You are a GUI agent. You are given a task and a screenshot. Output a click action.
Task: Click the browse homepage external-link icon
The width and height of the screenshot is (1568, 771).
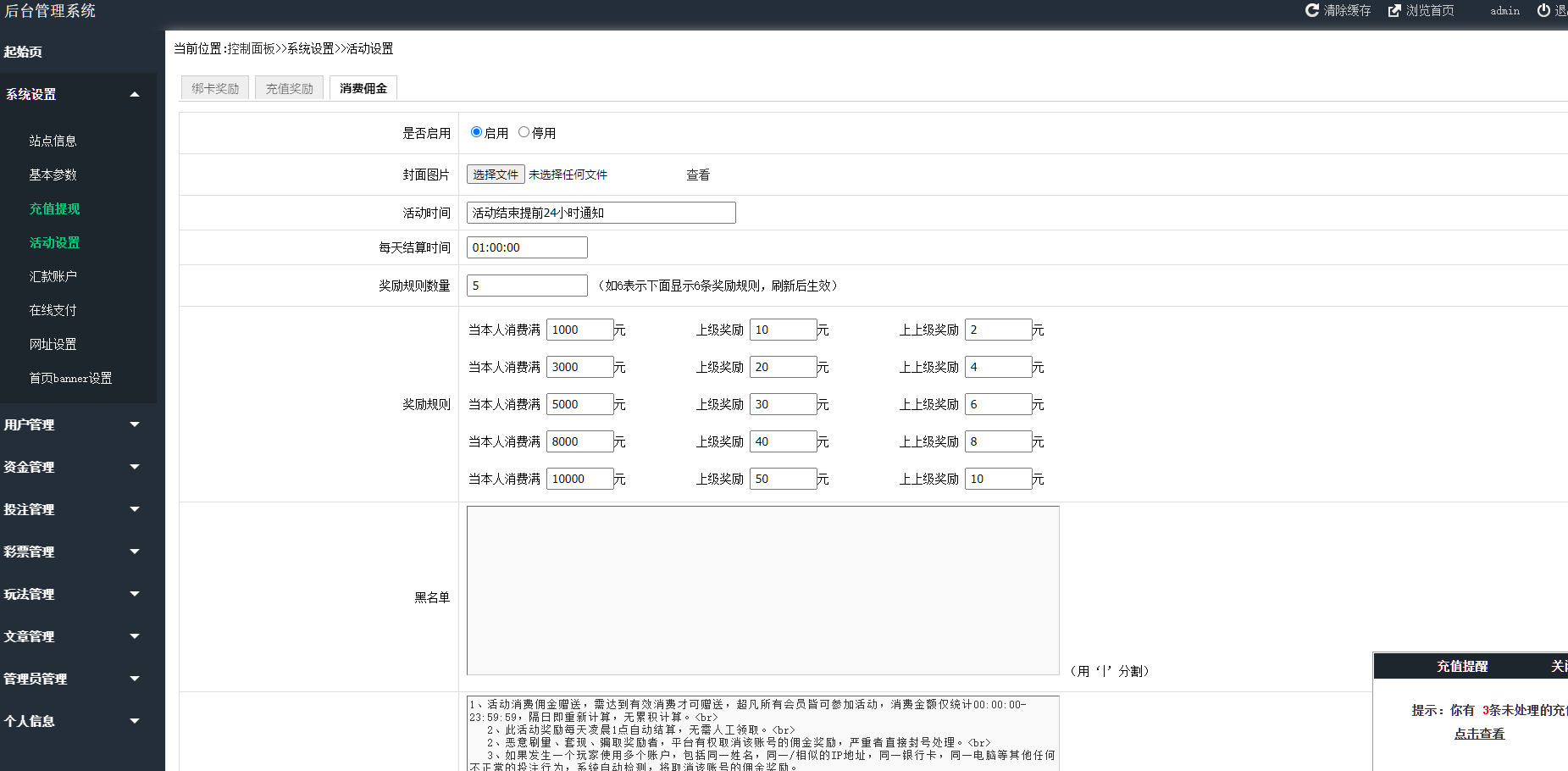1394,10
